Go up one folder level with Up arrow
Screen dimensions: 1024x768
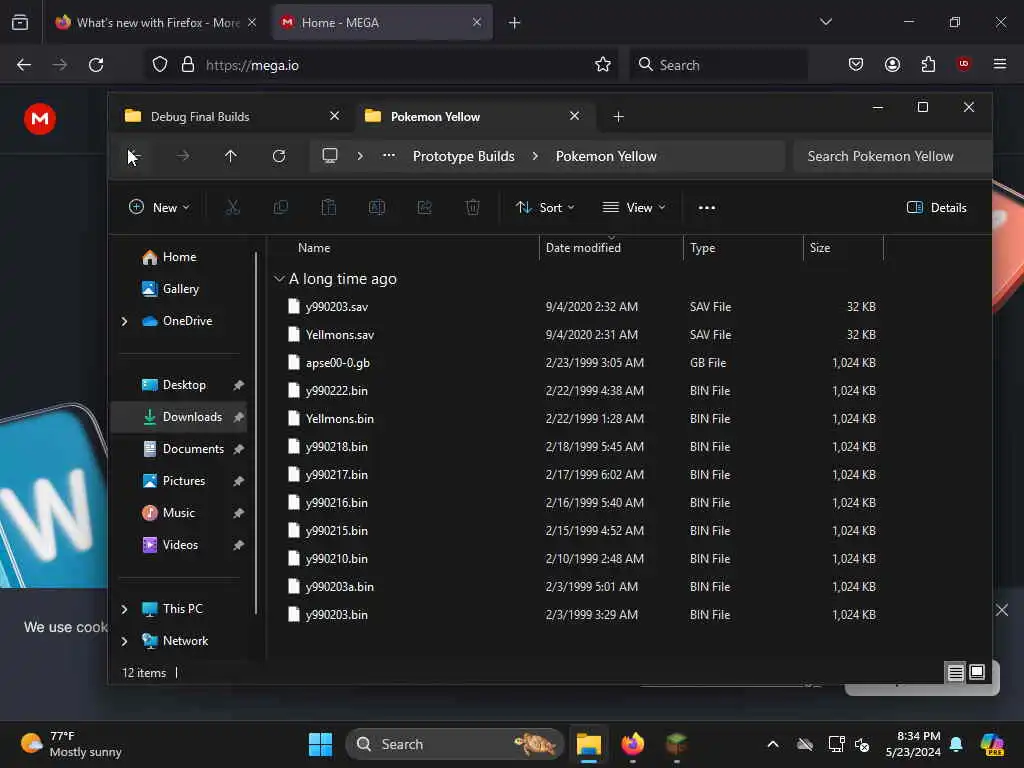[x=231, y=156]
